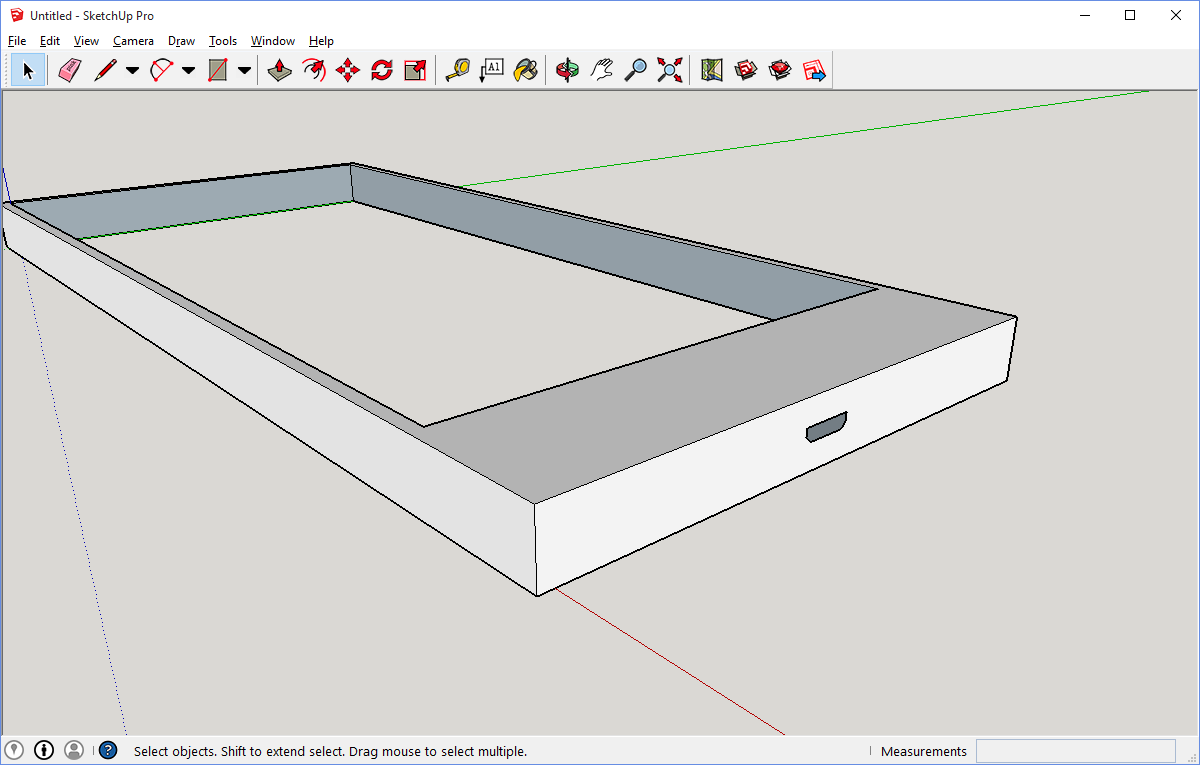
Task: Click the Send to LayOut icon
Action: pos(814,70)
